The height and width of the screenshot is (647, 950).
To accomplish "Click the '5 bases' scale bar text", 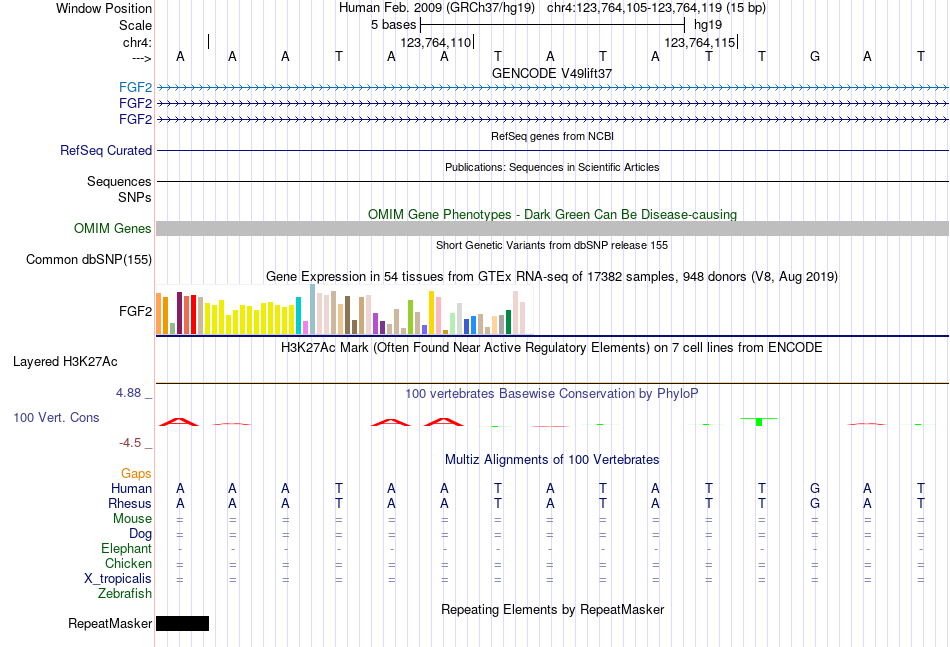I will (x=394, y=25).
